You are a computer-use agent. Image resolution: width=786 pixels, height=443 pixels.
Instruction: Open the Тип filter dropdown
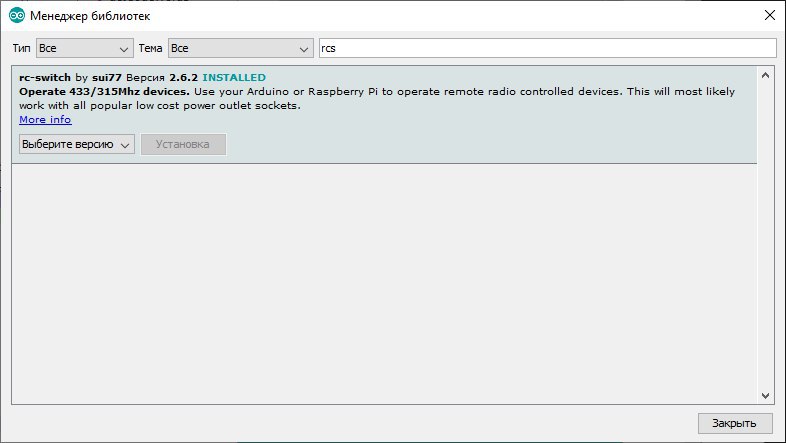coord(85,49)
